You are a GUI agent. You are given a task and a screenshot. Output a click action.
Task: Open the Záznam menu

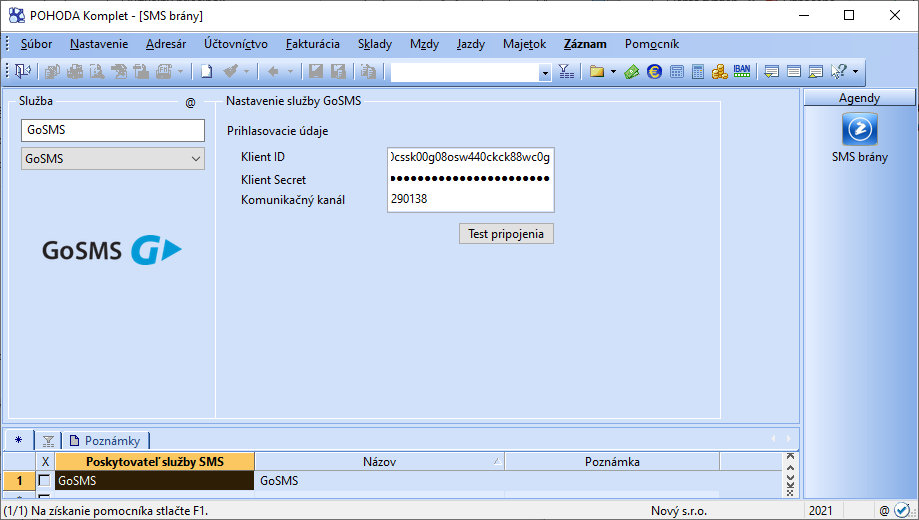coord(585,44)
